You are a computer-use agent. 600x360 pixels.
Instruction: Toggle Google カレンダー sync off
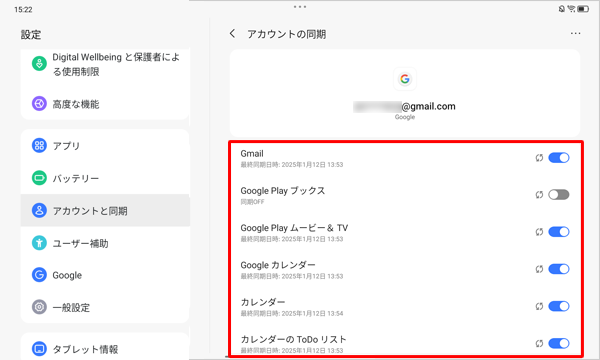point(559,269)
